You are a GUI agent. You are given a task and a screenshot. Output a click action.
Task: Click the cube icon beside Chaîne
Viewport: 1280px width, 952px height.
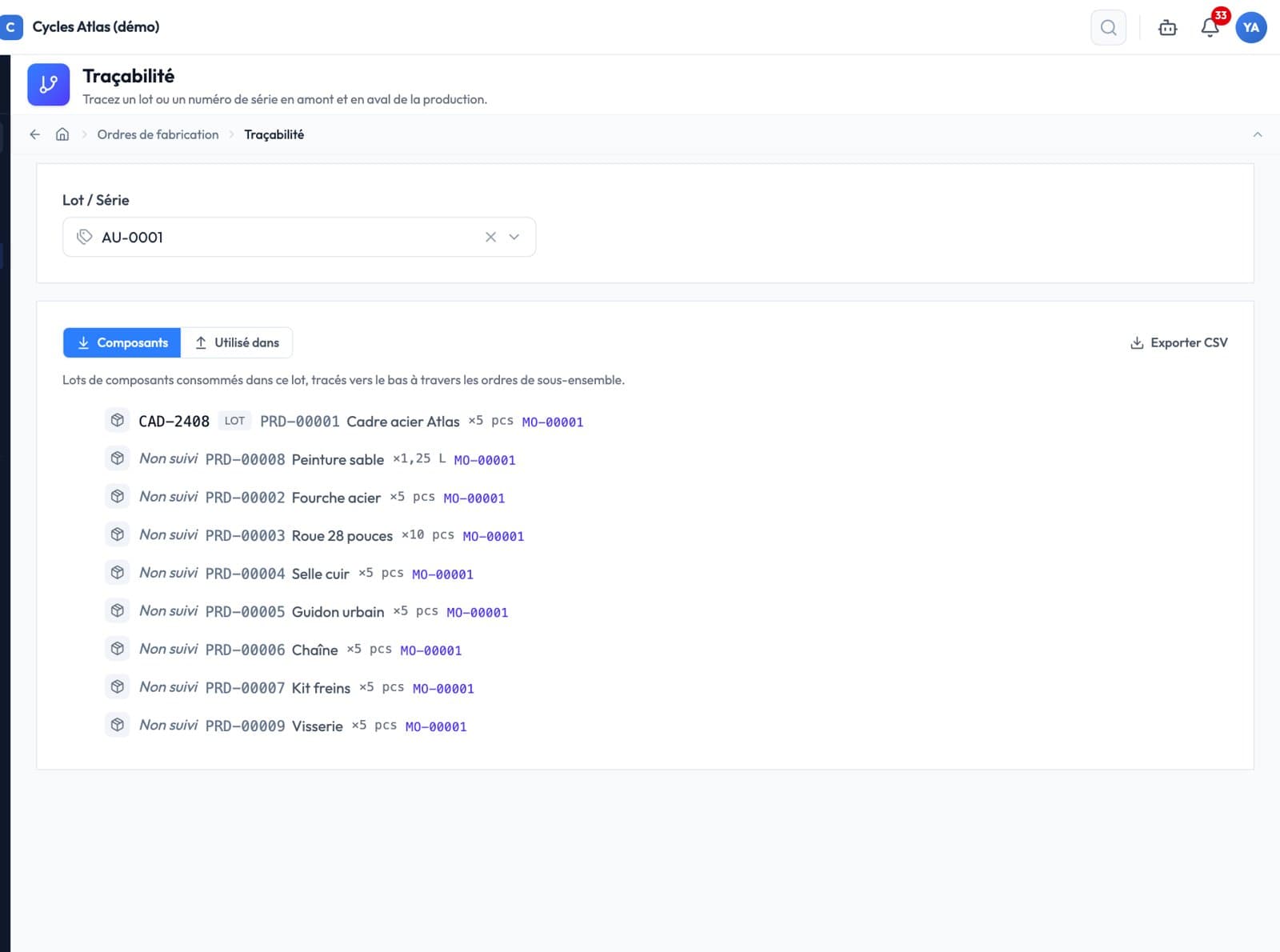[118, 649]
